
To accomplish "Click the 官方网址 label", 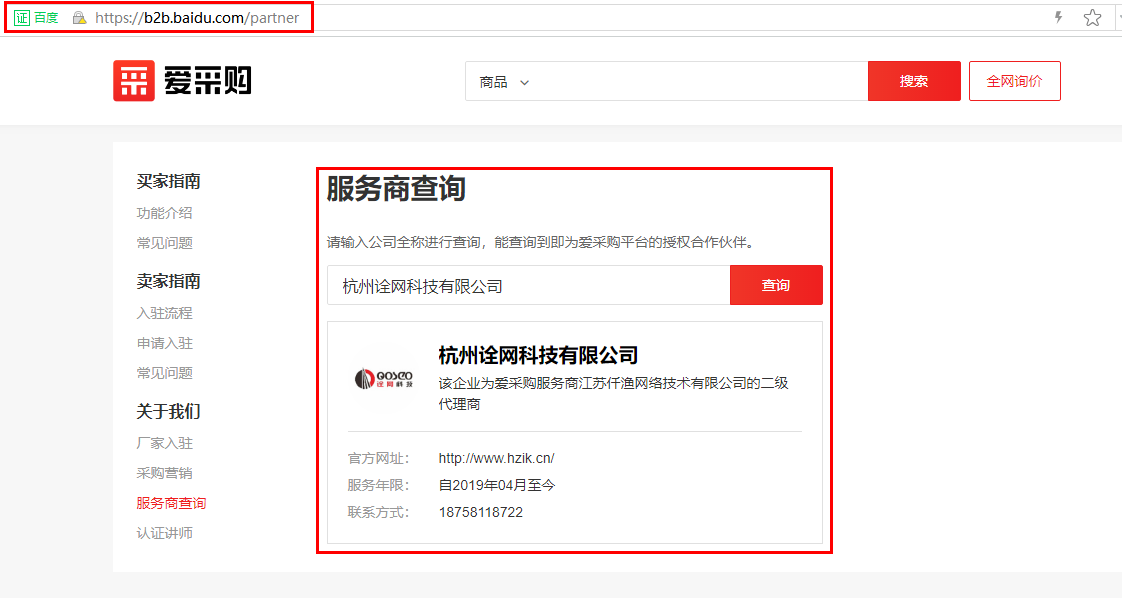I will tap(378, 458).
